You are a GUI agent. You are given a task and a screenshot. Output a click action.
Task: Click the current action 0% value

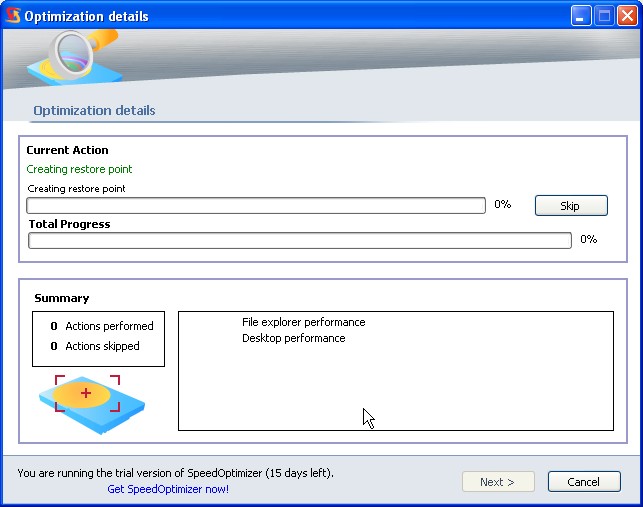[x=503, y=204]
